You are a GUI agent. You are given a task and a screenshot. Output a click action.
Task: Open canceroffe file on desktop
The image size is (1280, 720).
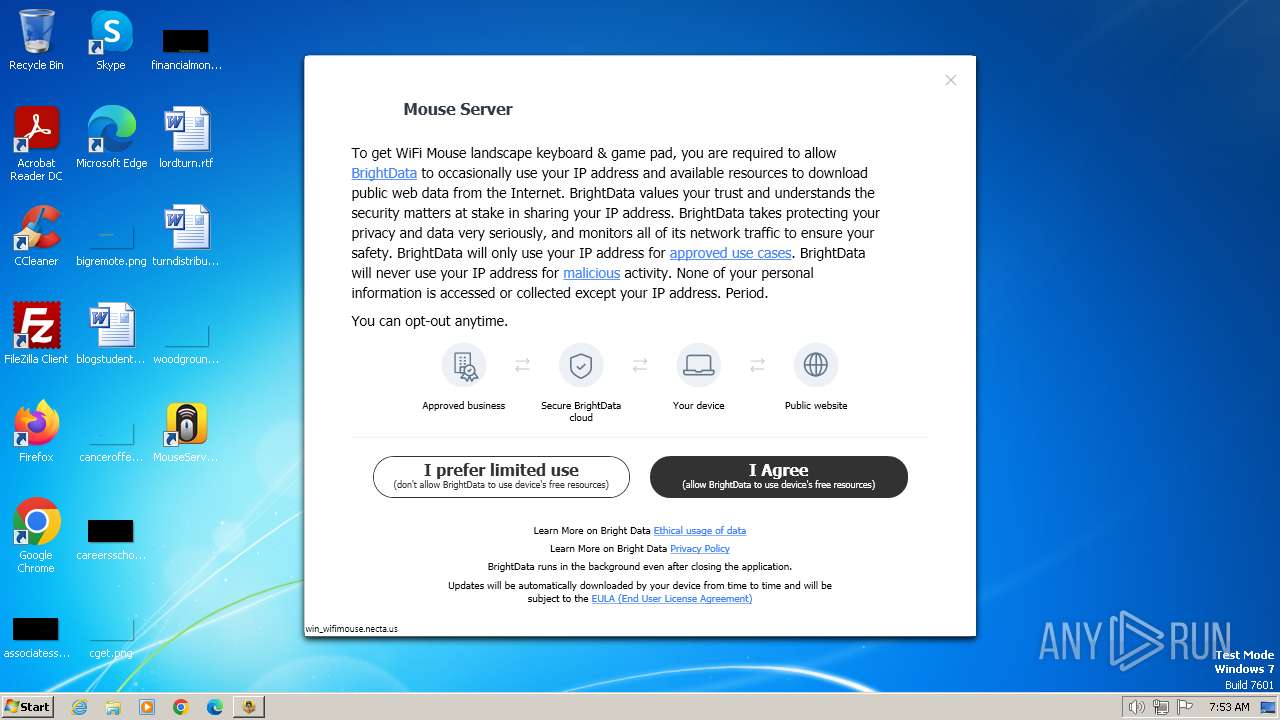click(111, 441)
